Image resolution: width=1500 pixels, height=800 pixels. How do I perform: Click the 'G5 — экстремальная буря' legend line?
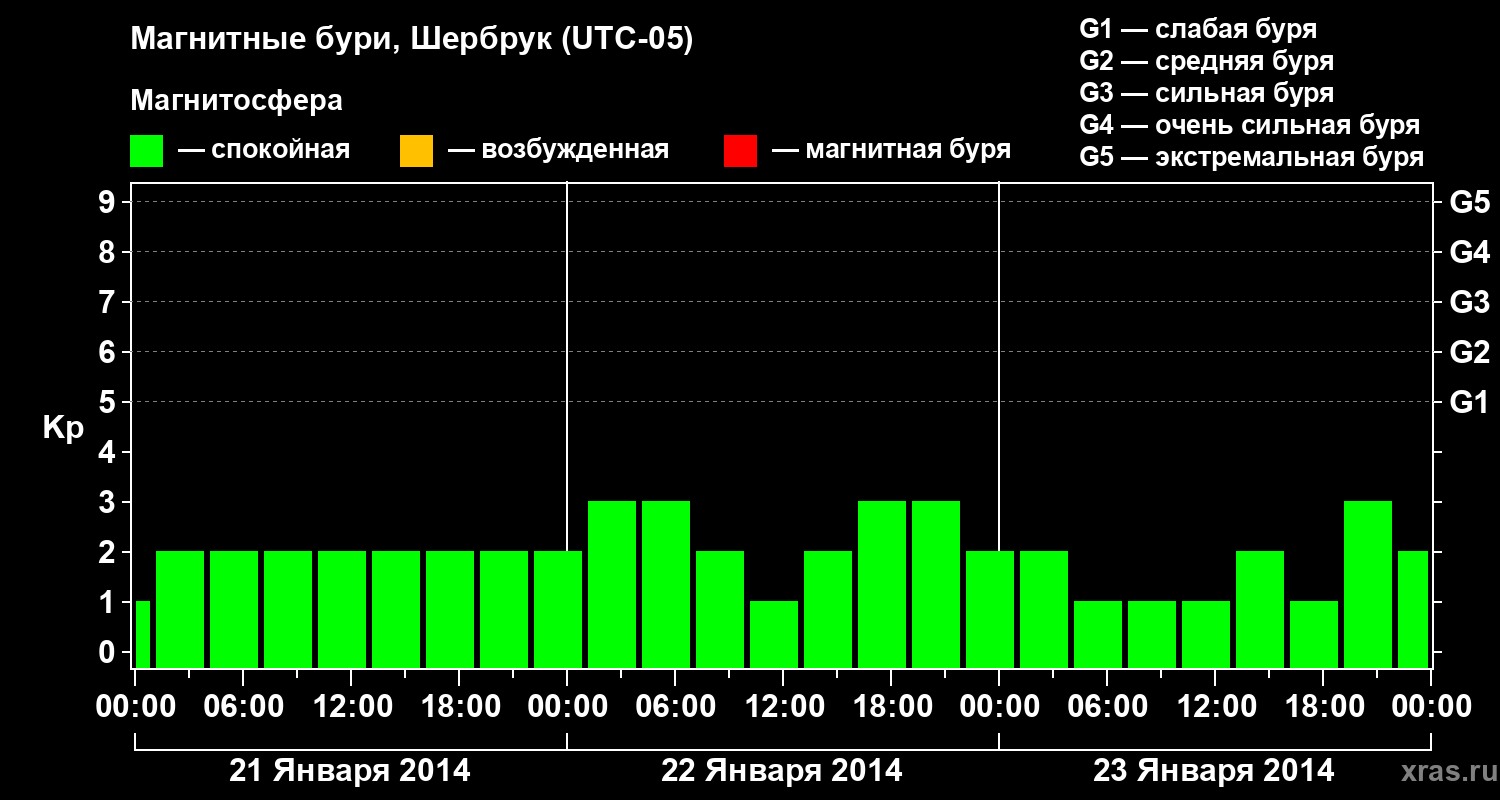(x=1252, y=157)
